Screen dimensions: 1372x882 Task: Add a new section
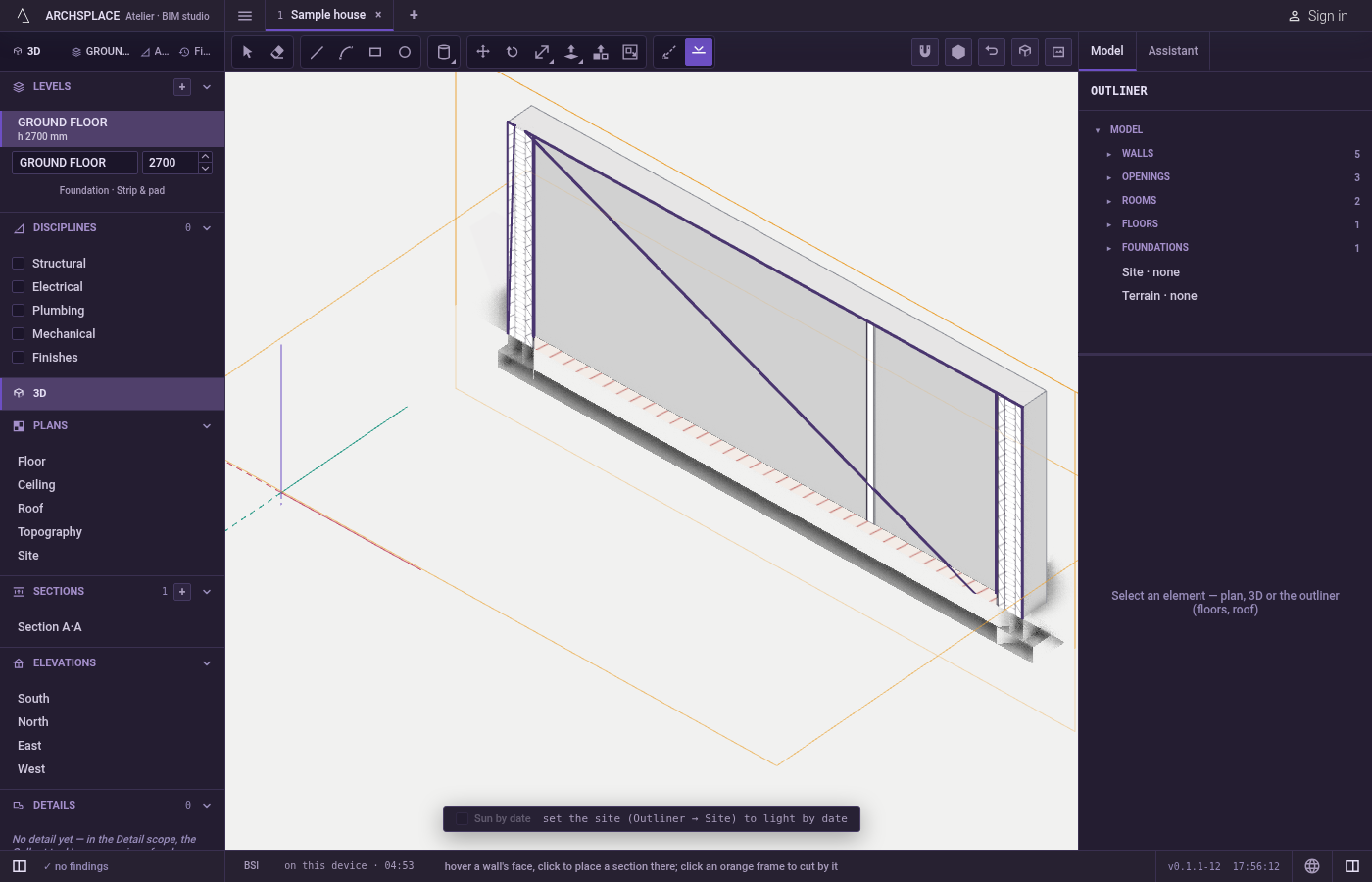(x=182, y=592)
